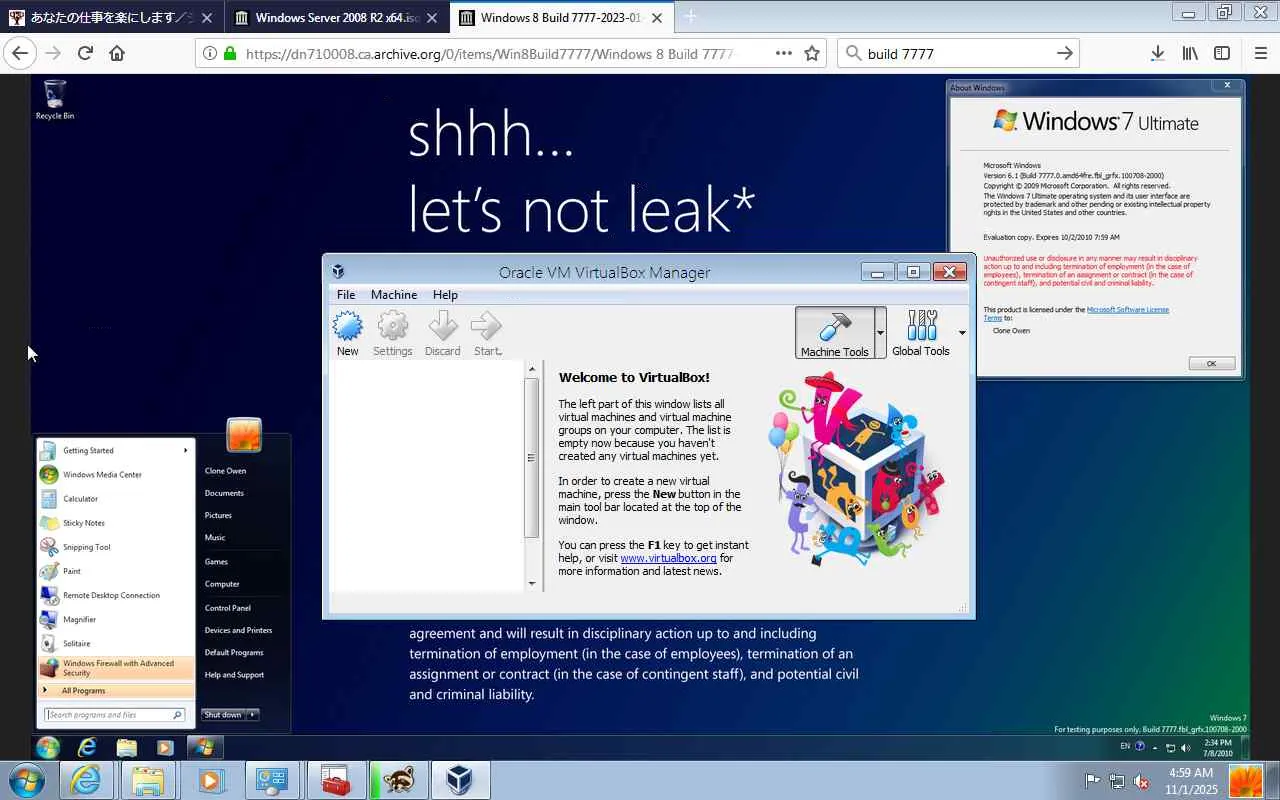1280x800 pixels.
Task: Expand the Global Tools dropdown arrow
Action: pyautogui.click(x=962, y=333)
